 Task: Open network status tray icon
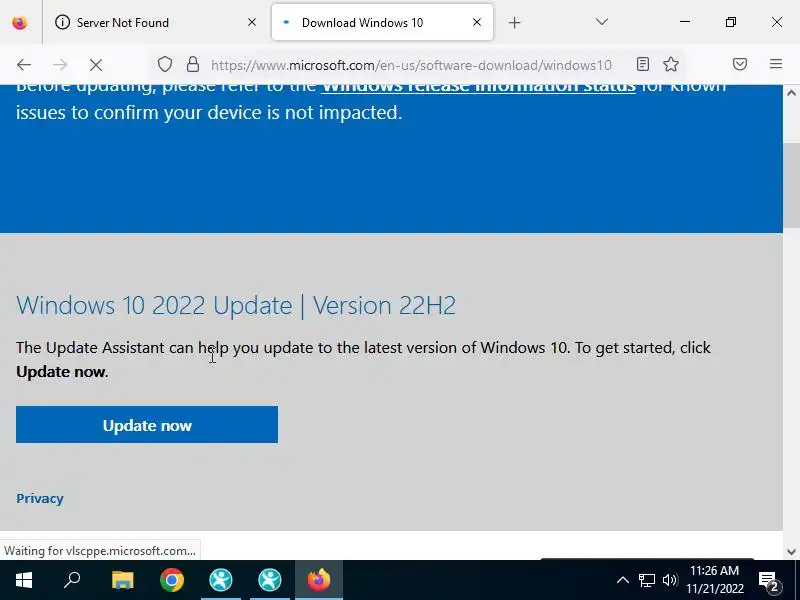pyautogui.click(x=646, y=580)
